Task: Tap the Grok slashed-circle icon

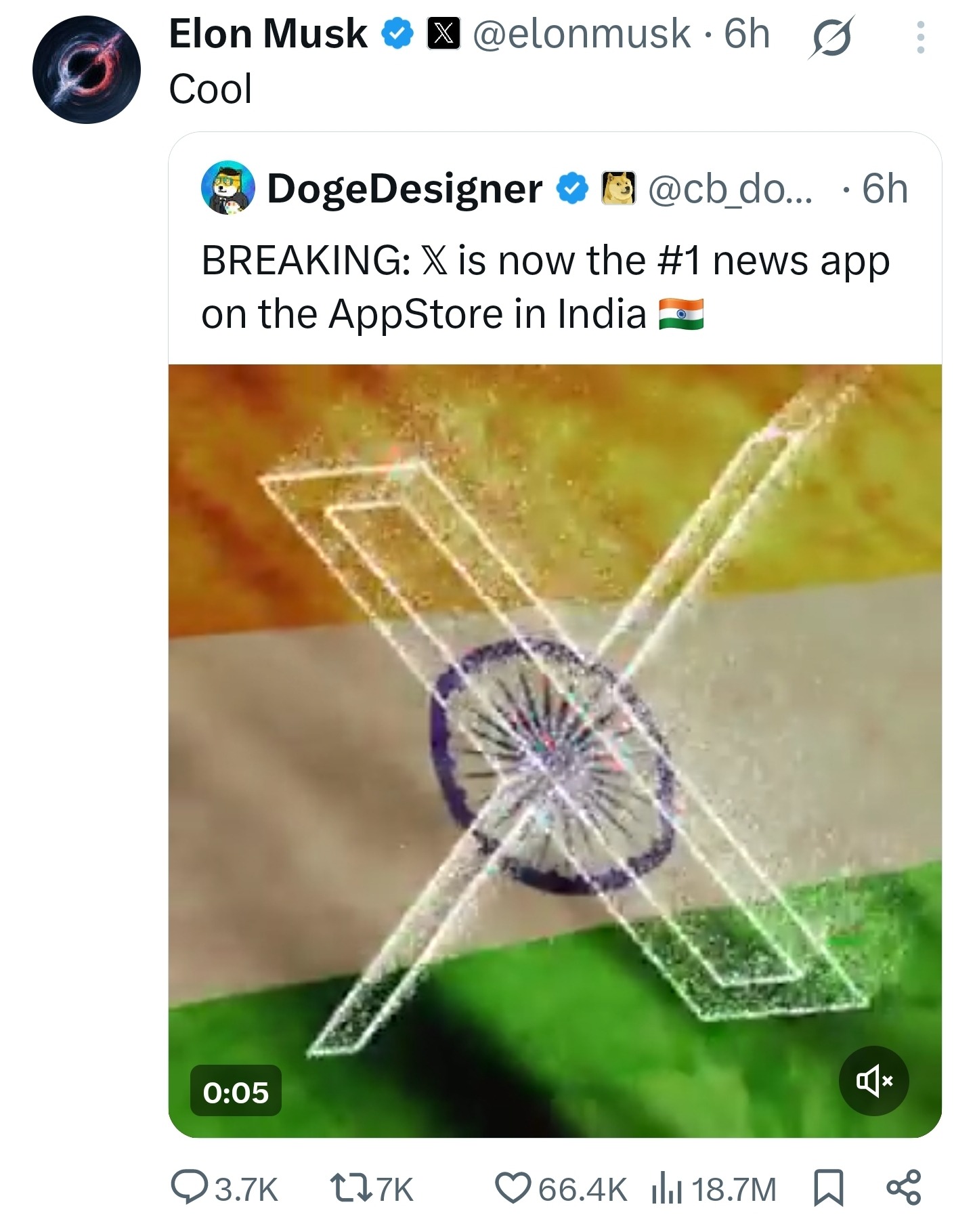Action: [x=830, y=37]
